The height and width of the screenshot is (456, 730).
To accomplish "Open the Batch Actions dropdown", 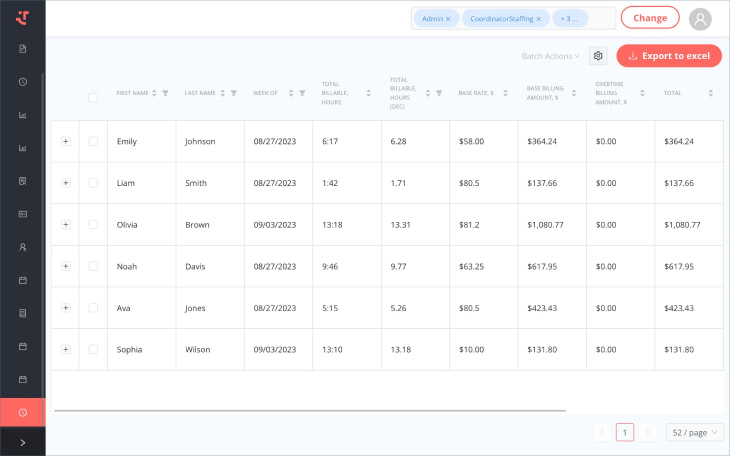I will click(550, 56).
